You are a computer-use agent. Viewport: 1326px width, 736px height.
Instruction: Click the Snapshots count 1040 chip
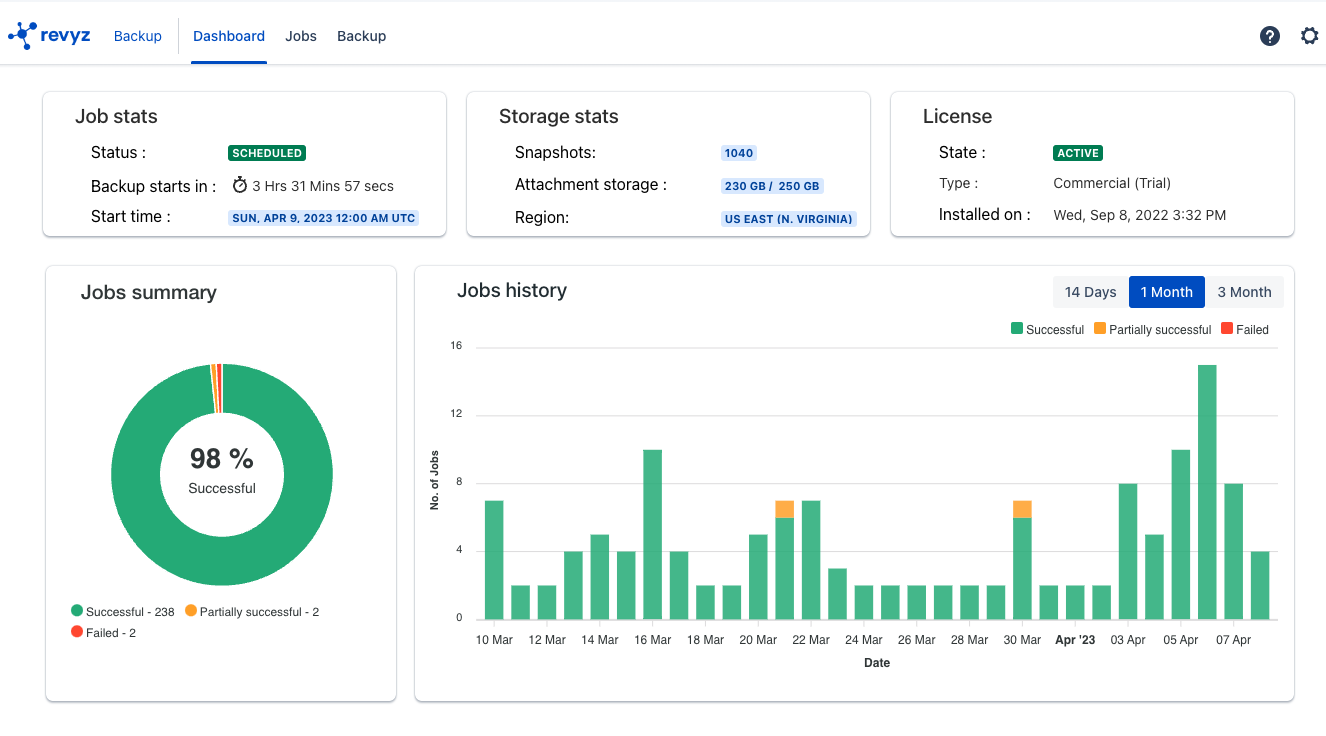(x=739, y=152)
